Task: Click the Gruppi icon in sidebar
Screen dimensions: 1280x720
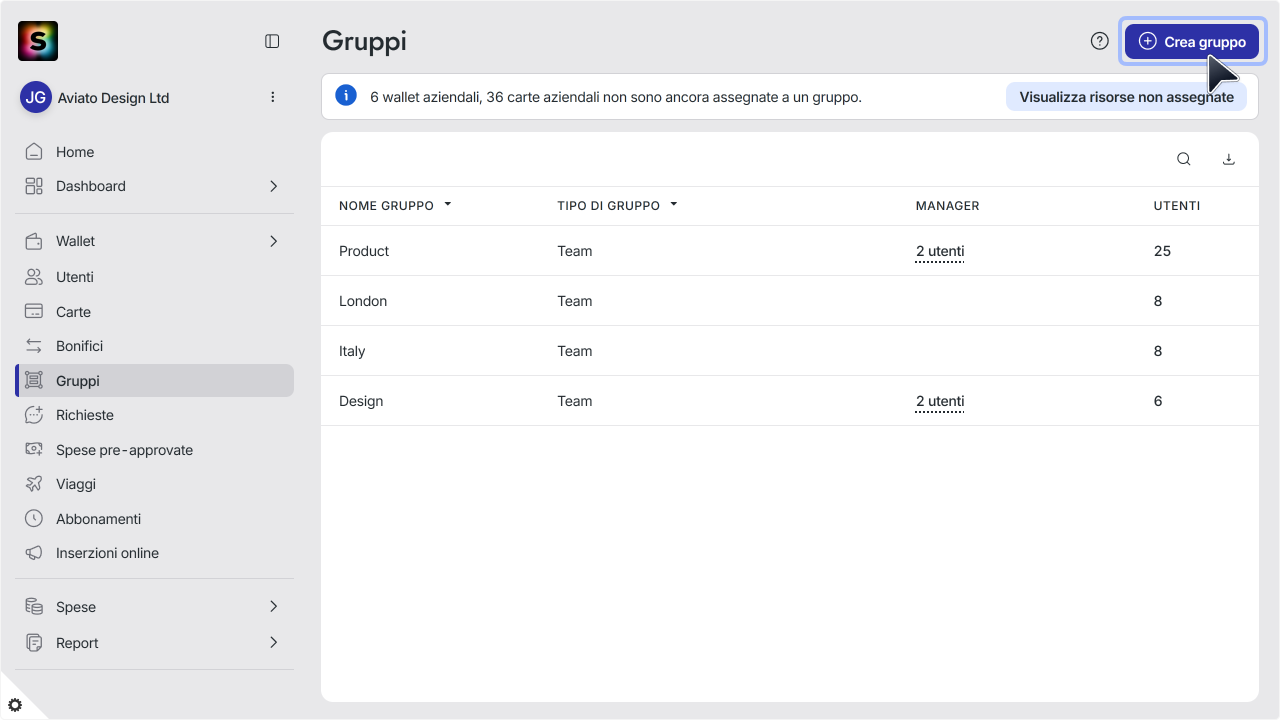Action: pos(34,381)
